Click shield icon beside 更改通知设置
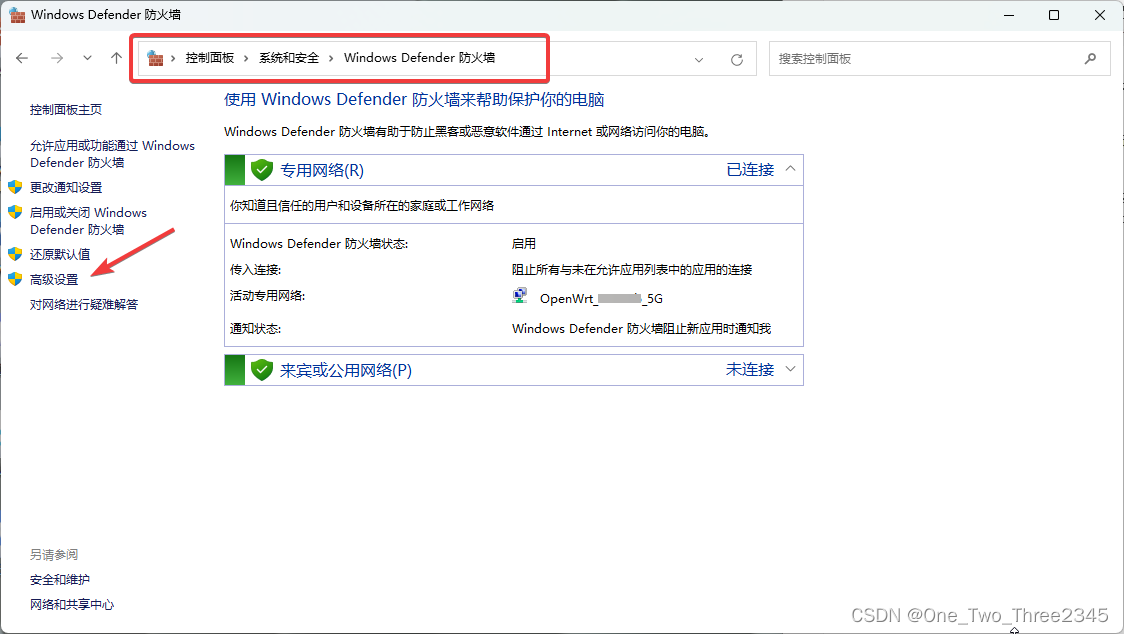This screenshot has height=634, width=1124. click(15, 188)
